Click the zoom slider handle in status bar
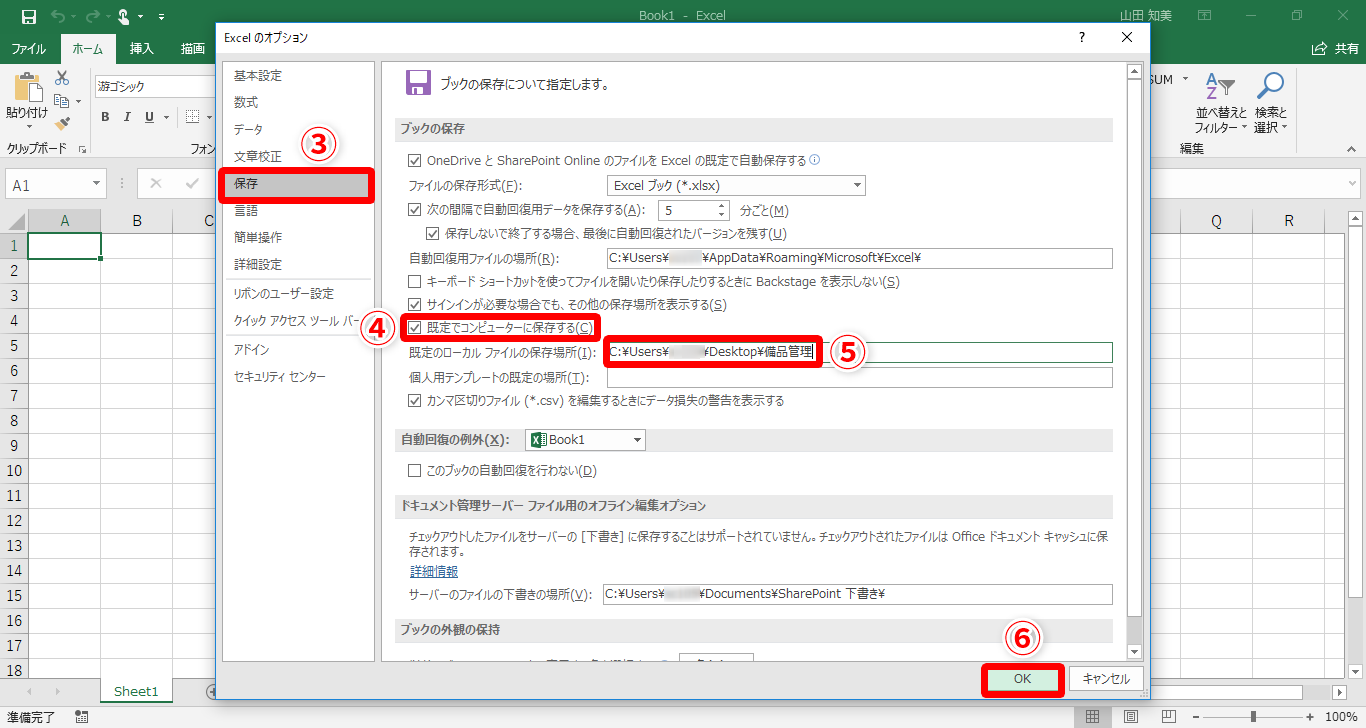 1253,717
